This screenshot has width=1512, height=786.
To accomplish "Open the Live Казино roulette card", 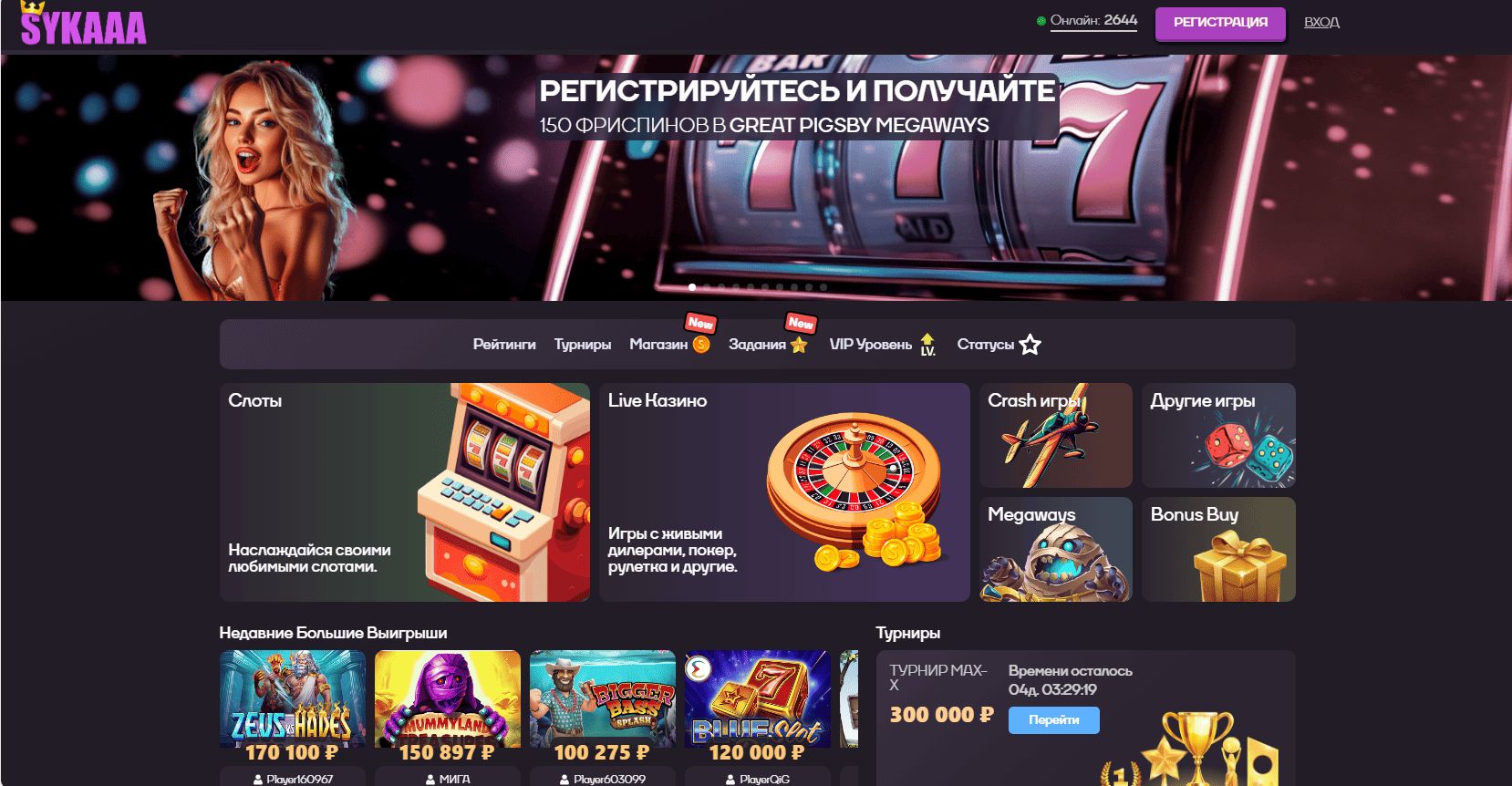I will [784, 492].
